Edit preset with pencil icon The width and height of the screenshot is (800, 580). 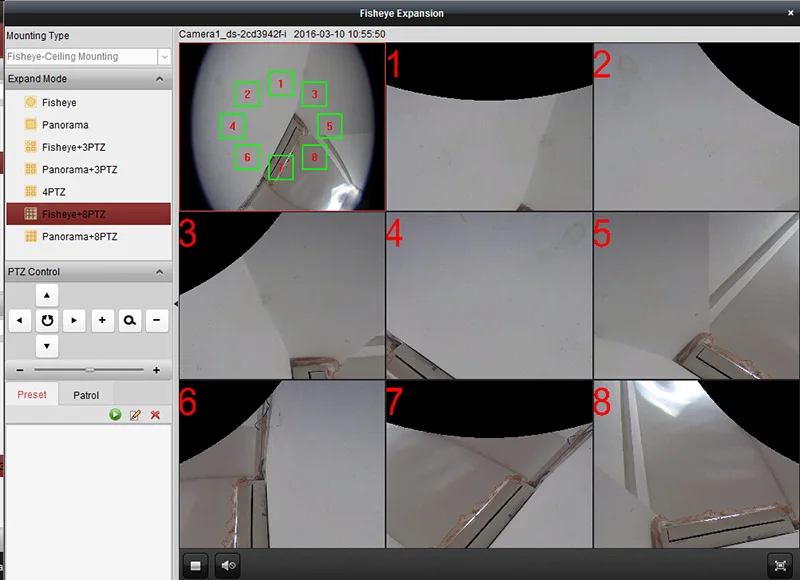coord(135,415)
